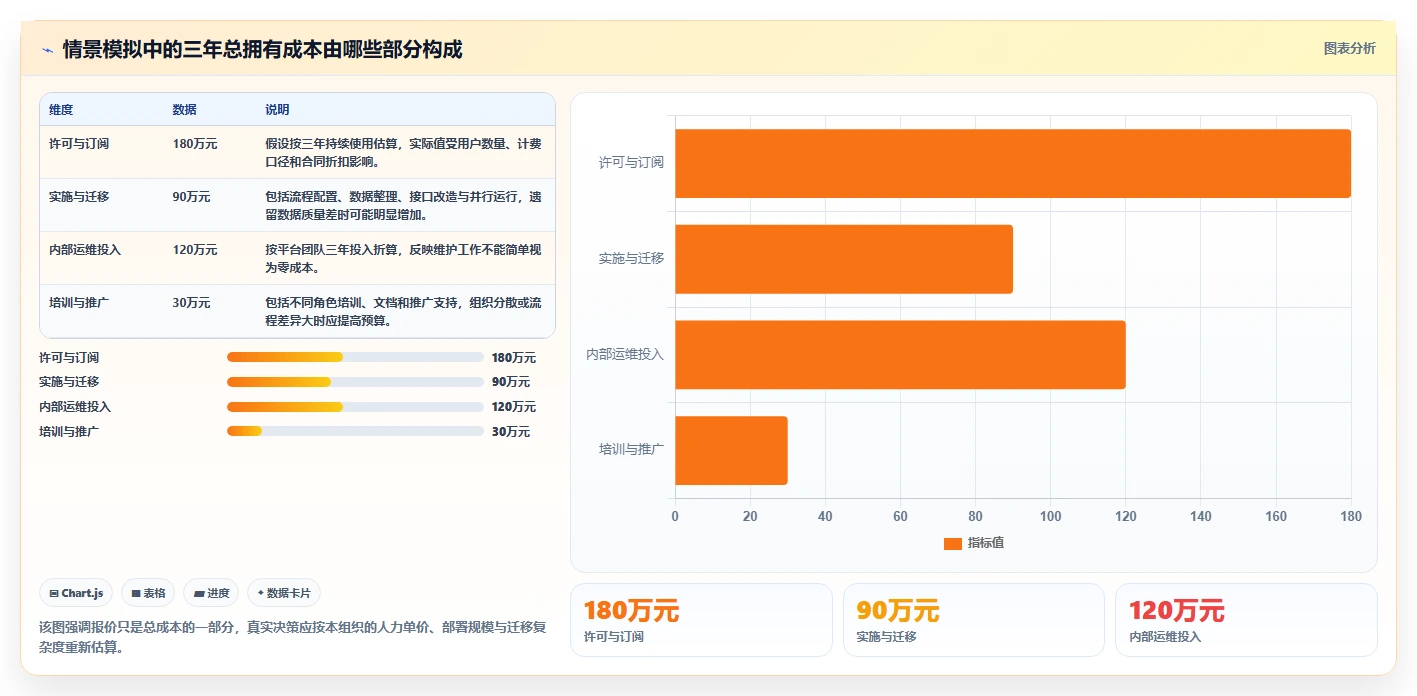This screenshot has width=1417, height=696.
Task: Toggle the 指标值 legend swatch
Action: (953, 543)
